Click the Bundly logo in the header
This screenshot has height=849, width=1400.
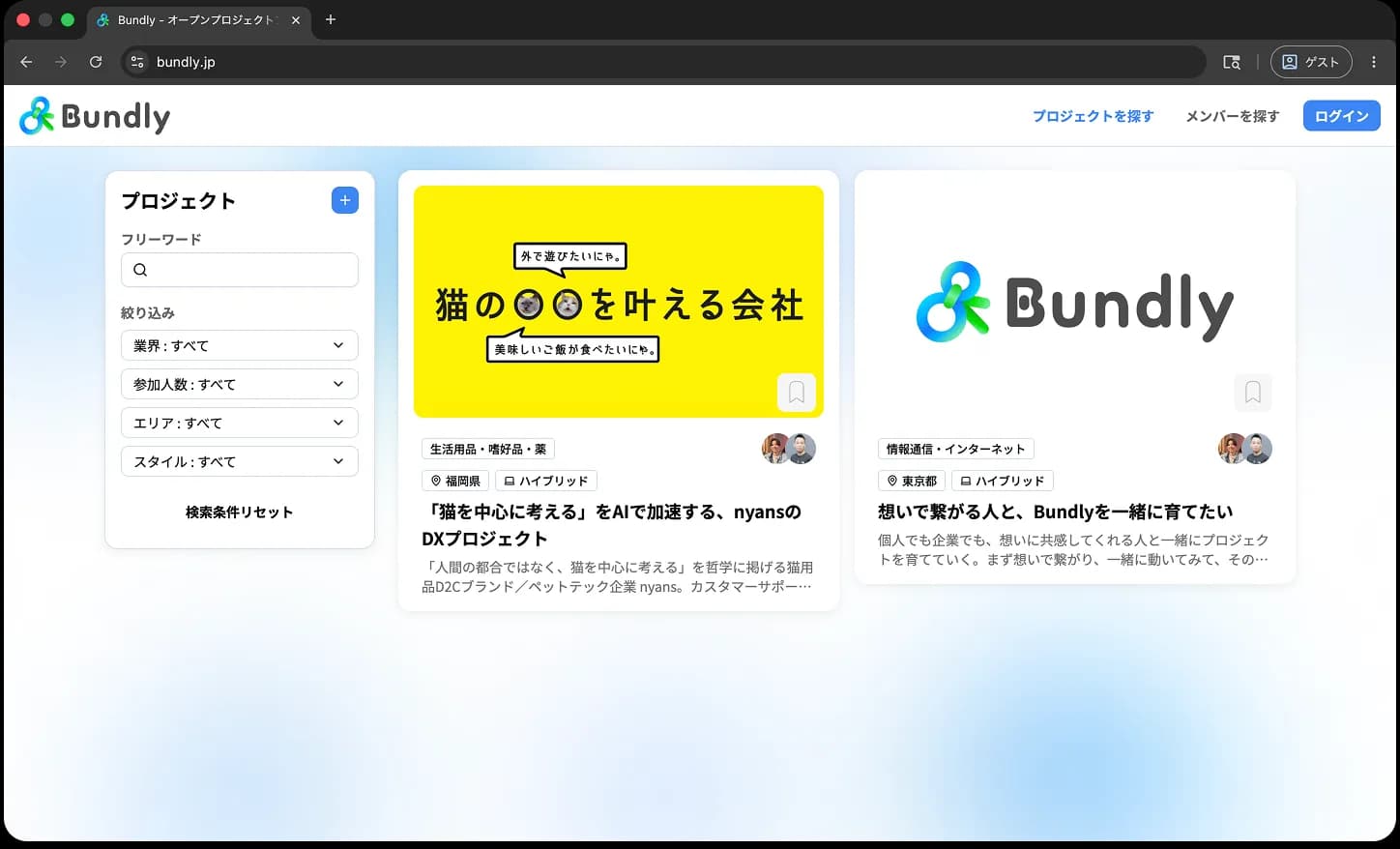tap(95, 116)
